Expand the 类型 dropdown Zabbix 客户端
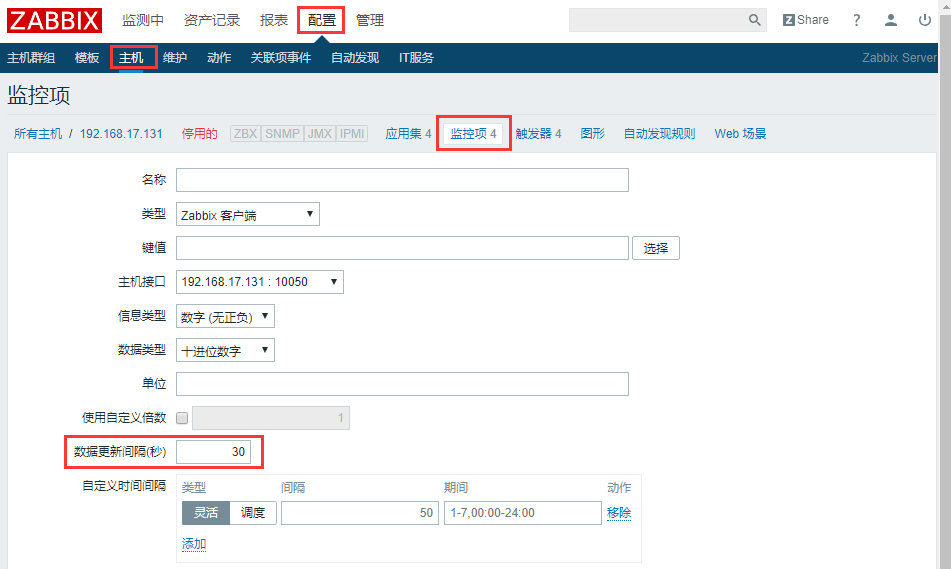 (x=247, y=214)
